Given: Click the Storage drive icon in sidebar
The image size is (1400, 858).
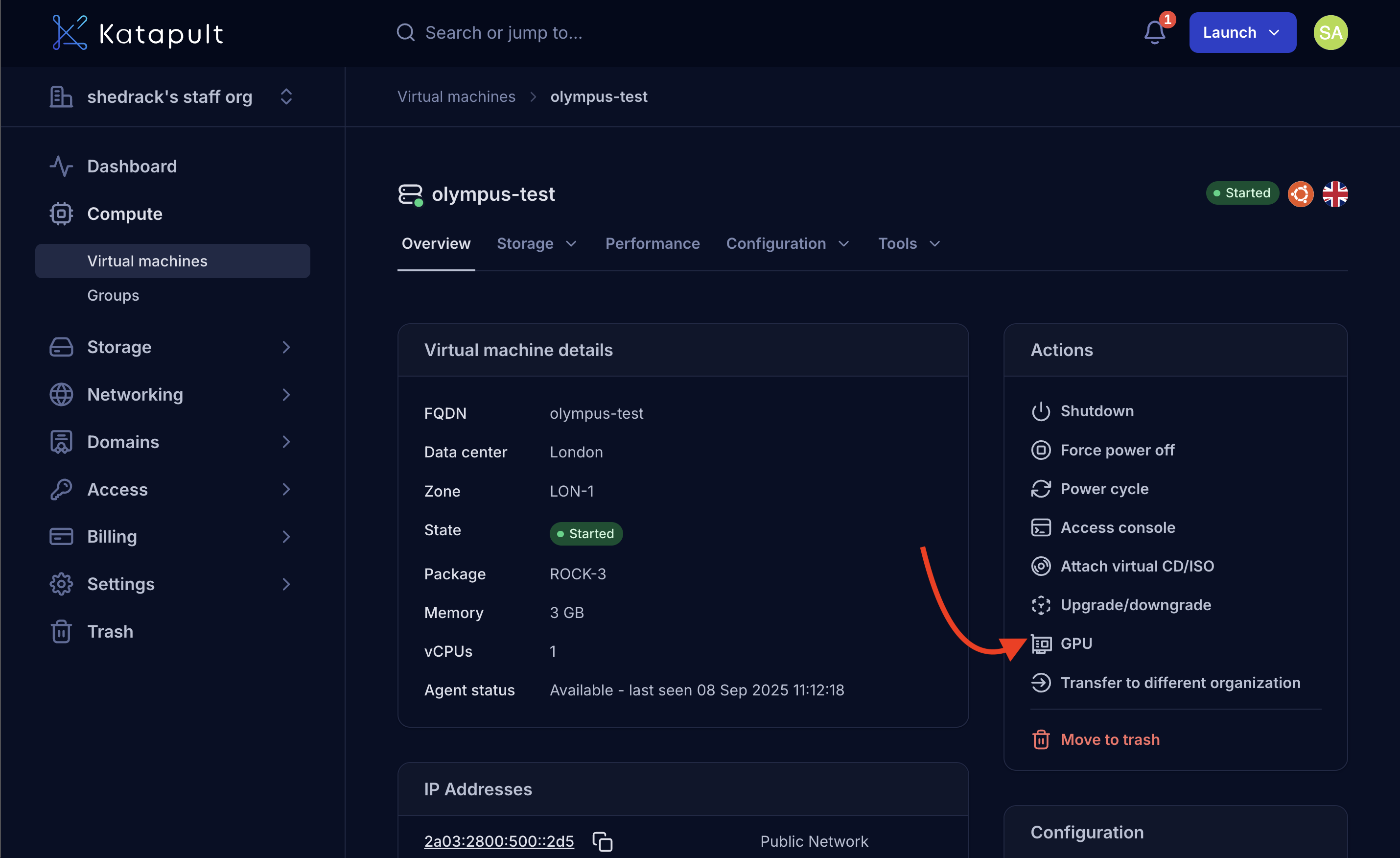Looking at the screenshot, I should coord(61,347).
